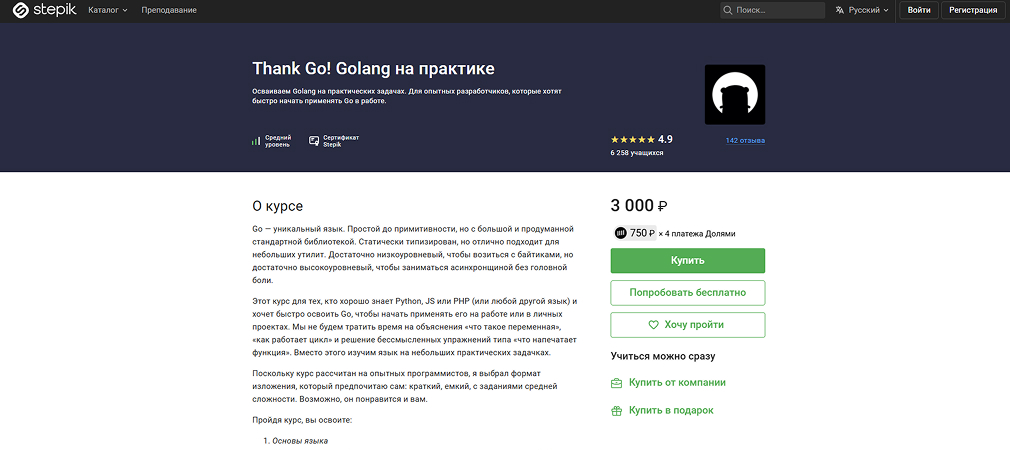Click Попробовать бесплатно button
Image resolution: width=1010 pixels, height=450 pixels.
(688, 292)
